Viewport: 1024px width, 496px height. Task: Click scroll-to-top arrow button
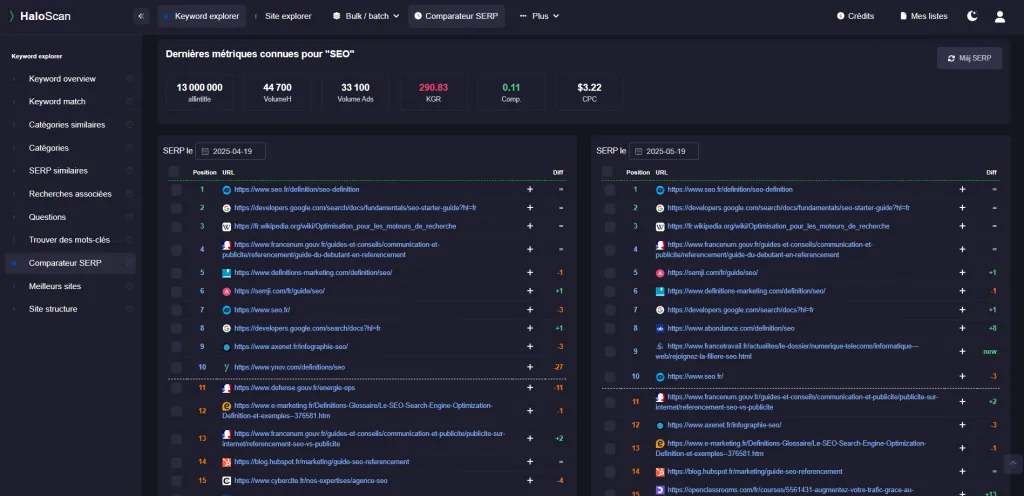pos(1013,464)
